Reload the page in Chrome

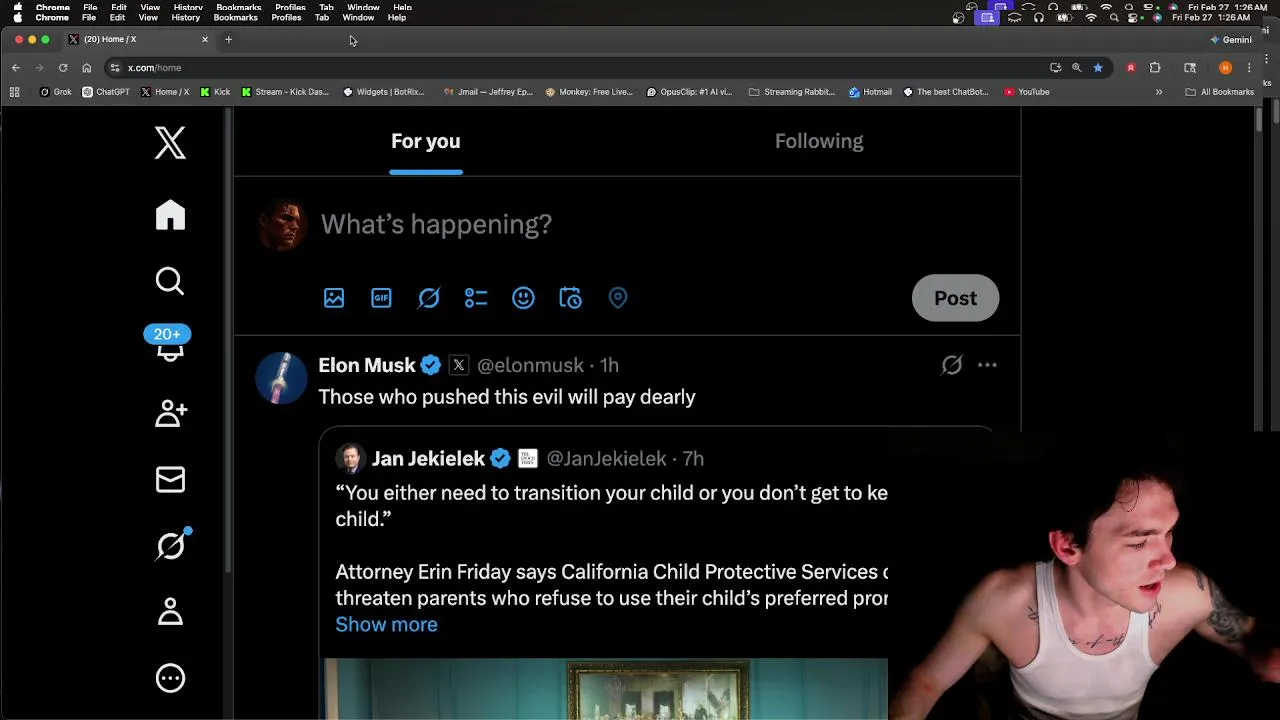62,68
